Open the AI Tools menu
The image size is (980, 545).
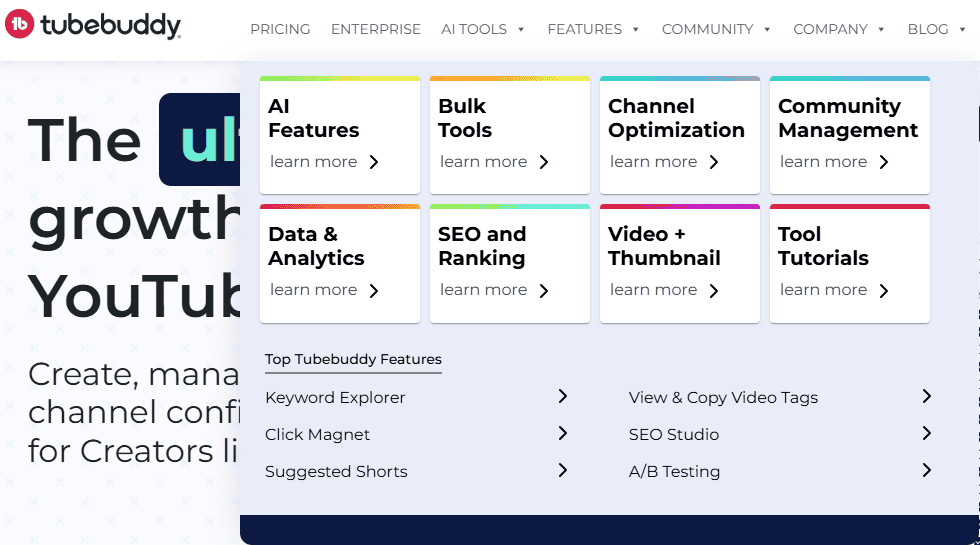[x=474, y=29]
